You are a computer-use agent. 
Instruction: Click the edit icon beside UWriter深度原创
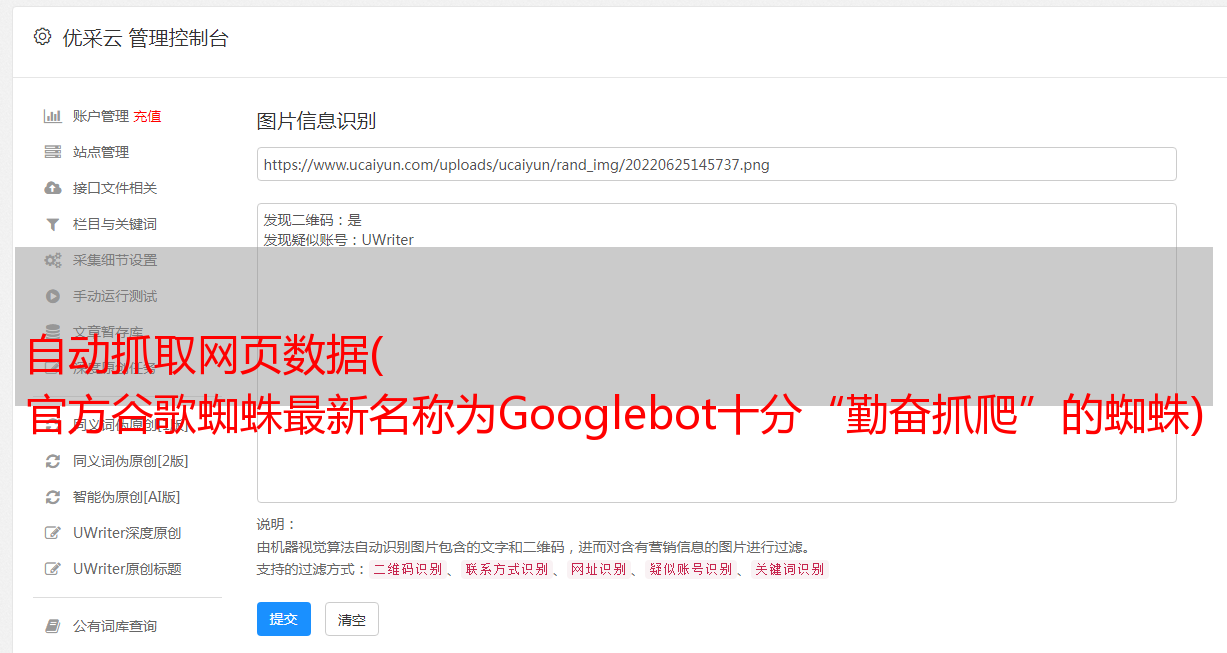[53, 533]
